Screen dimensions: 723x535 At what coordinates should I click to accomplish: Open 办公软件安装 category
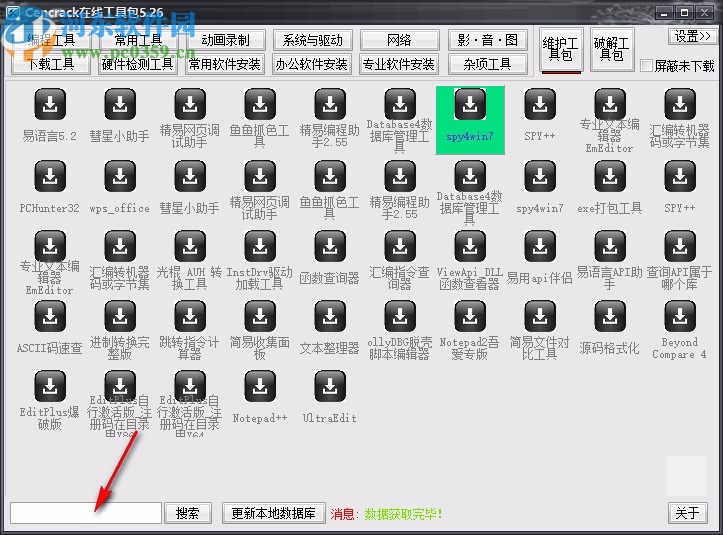[x=312, y=64]
